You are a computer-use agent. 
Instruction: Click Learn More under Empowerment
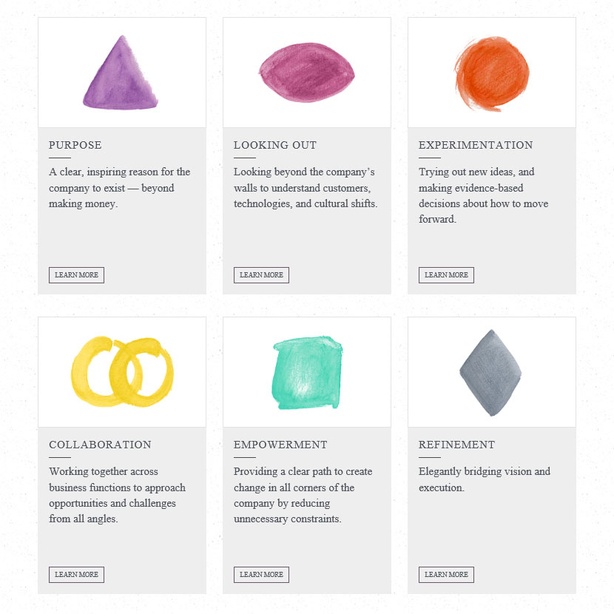pyautogui.click(x=261, y=574)
